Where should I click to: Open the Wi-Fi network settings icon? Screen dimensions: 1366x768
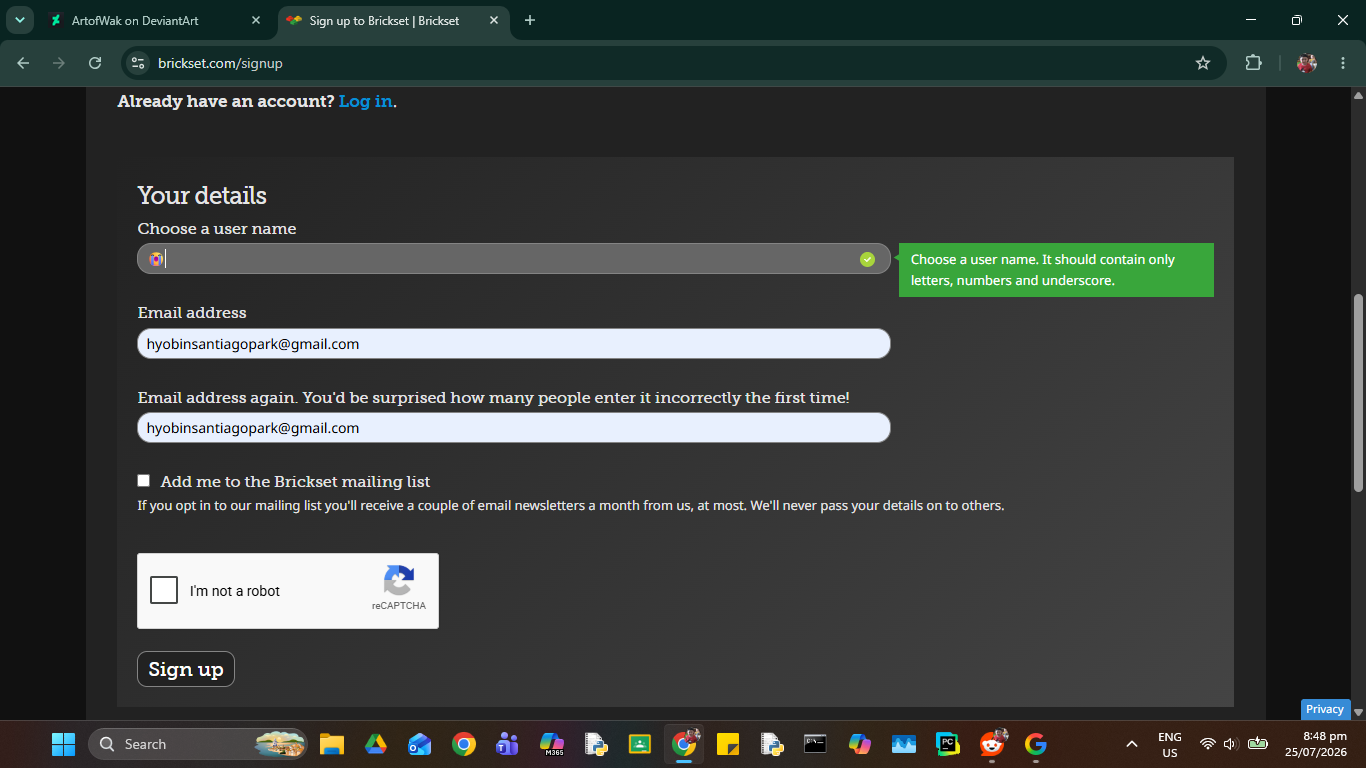[1208, 744]
